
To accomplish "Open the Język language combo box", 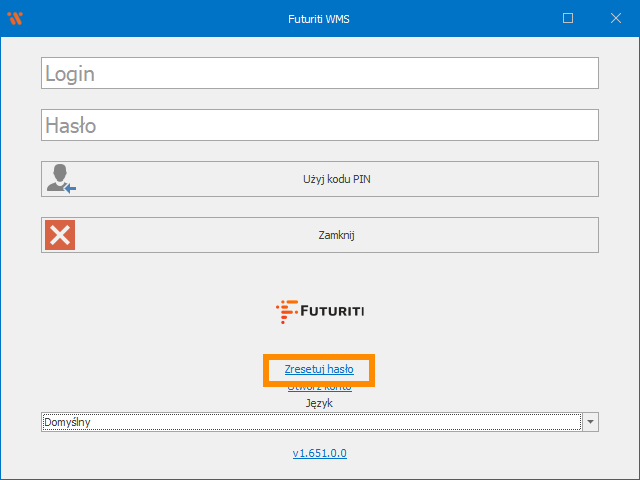I will 310,422.
